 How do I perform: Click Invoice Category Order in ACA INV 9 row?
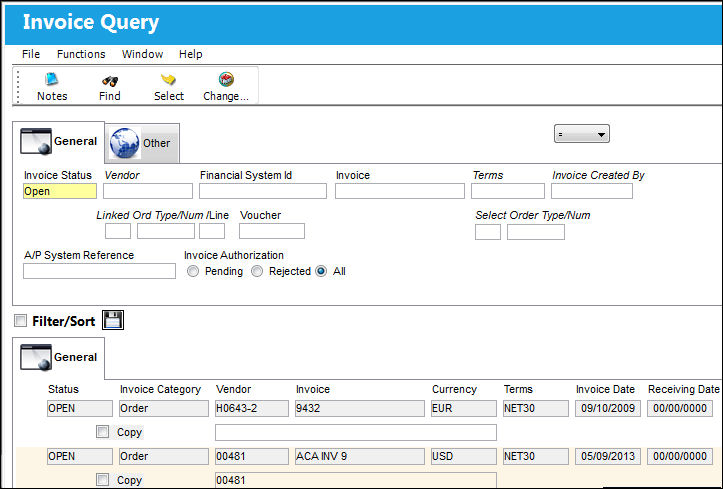[164, 456]
